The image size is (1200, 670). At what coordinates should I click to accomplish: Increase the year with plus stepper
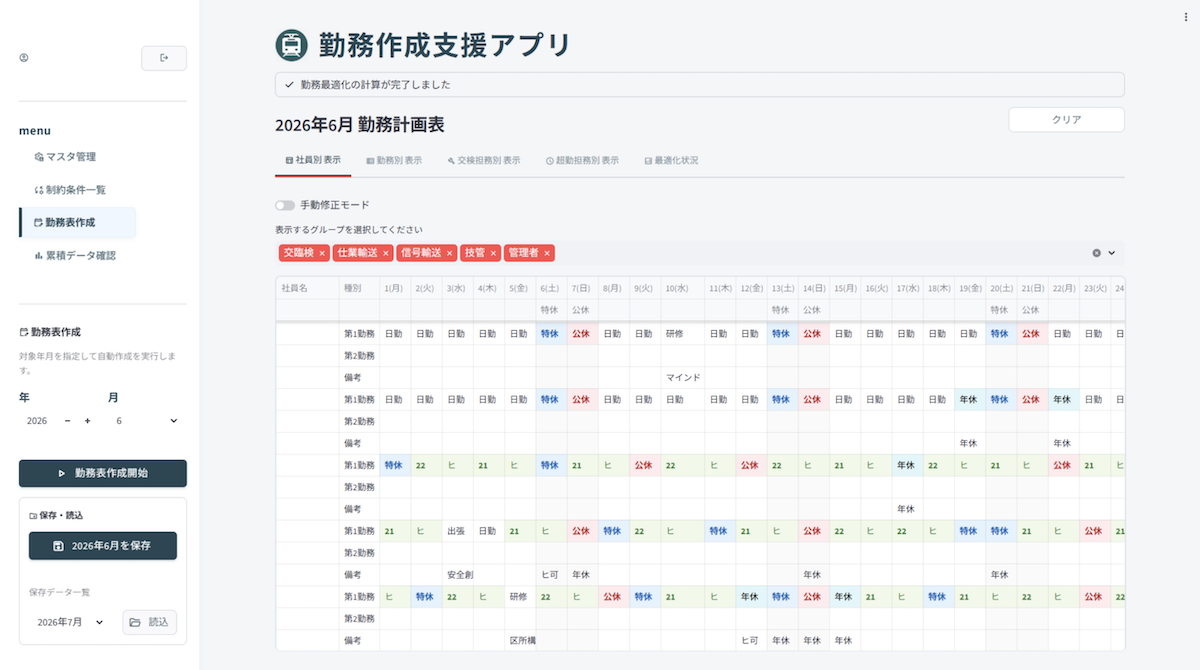[87, 421]
